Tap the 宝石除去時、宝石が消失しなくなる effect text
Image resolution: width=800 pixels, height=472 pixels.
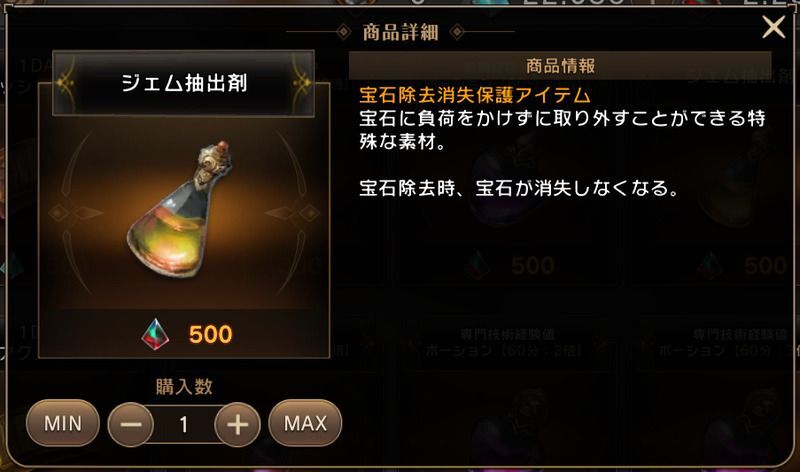[519, 188]
